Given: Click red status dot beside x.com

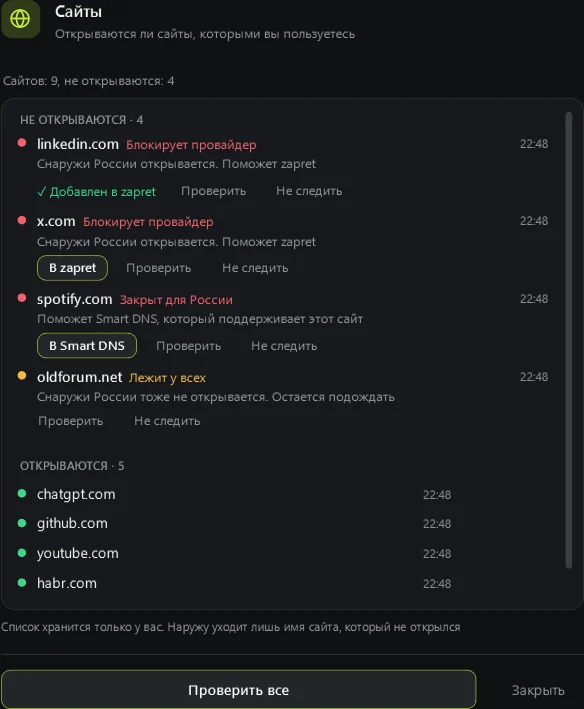Looking at the screenshot, I should pos(22,220).
